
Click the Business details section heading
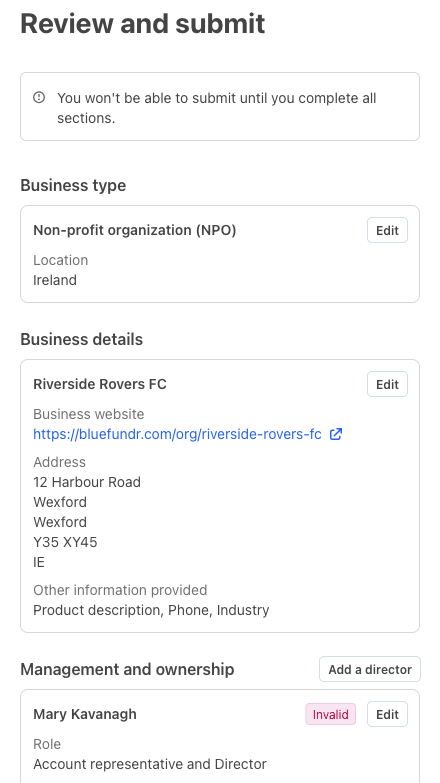pos(81,339)
